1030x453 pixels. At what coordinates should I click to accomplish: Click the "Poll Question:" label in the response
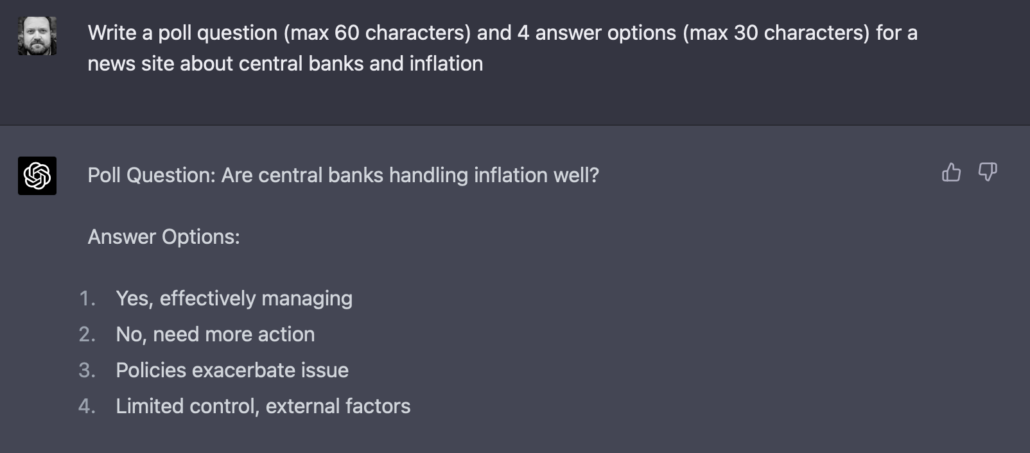click(x=151, y=175)
